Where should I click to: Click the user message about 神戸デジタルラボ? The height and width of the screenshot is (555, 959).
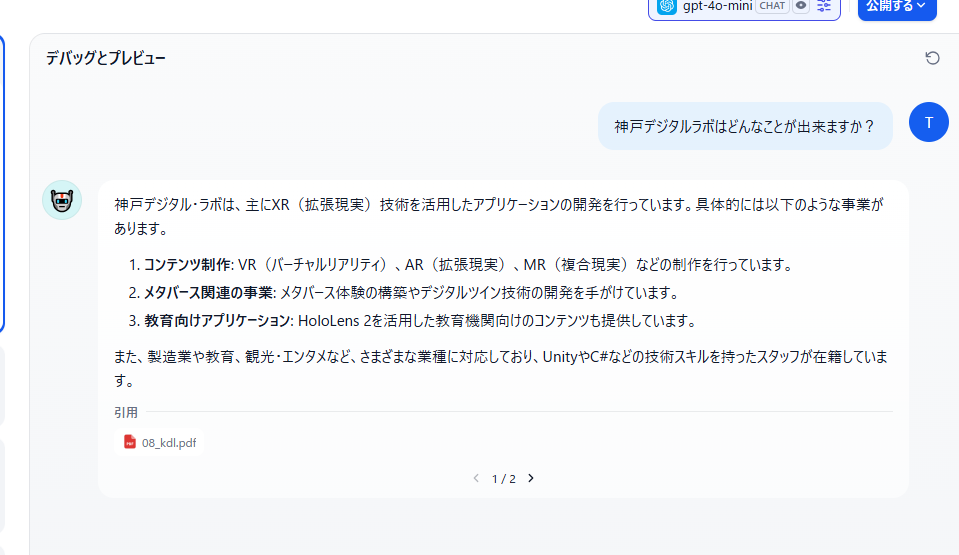[745, 126]
